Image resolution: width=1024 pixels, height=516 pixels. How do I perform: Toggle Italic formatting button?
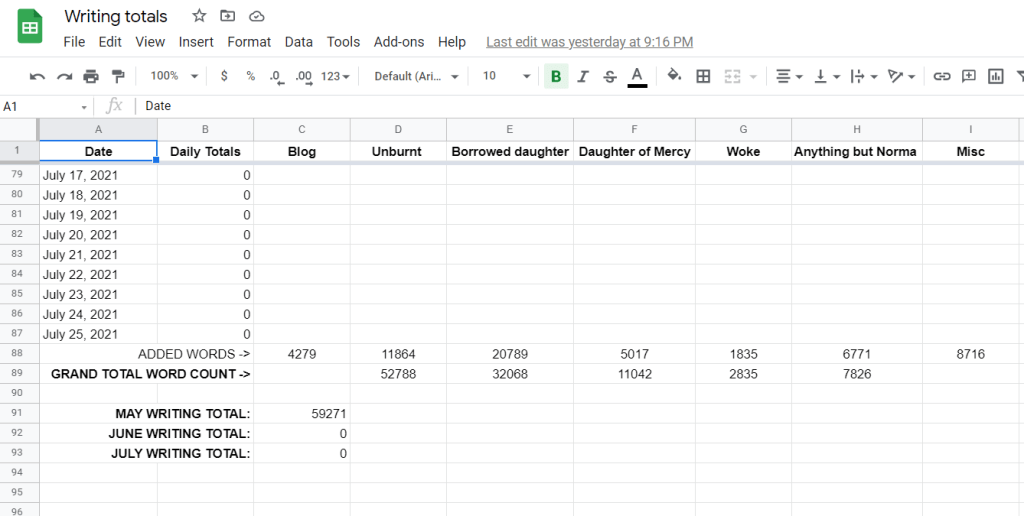583,76
